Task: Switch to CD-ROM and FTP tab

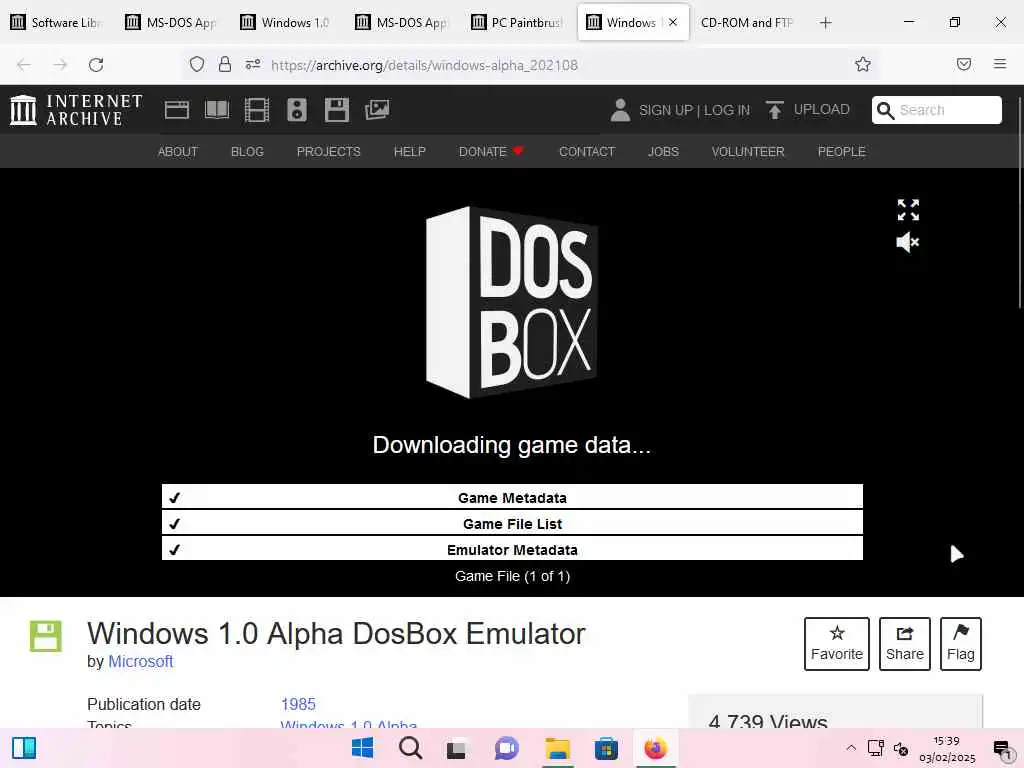Action: [746, 22]
